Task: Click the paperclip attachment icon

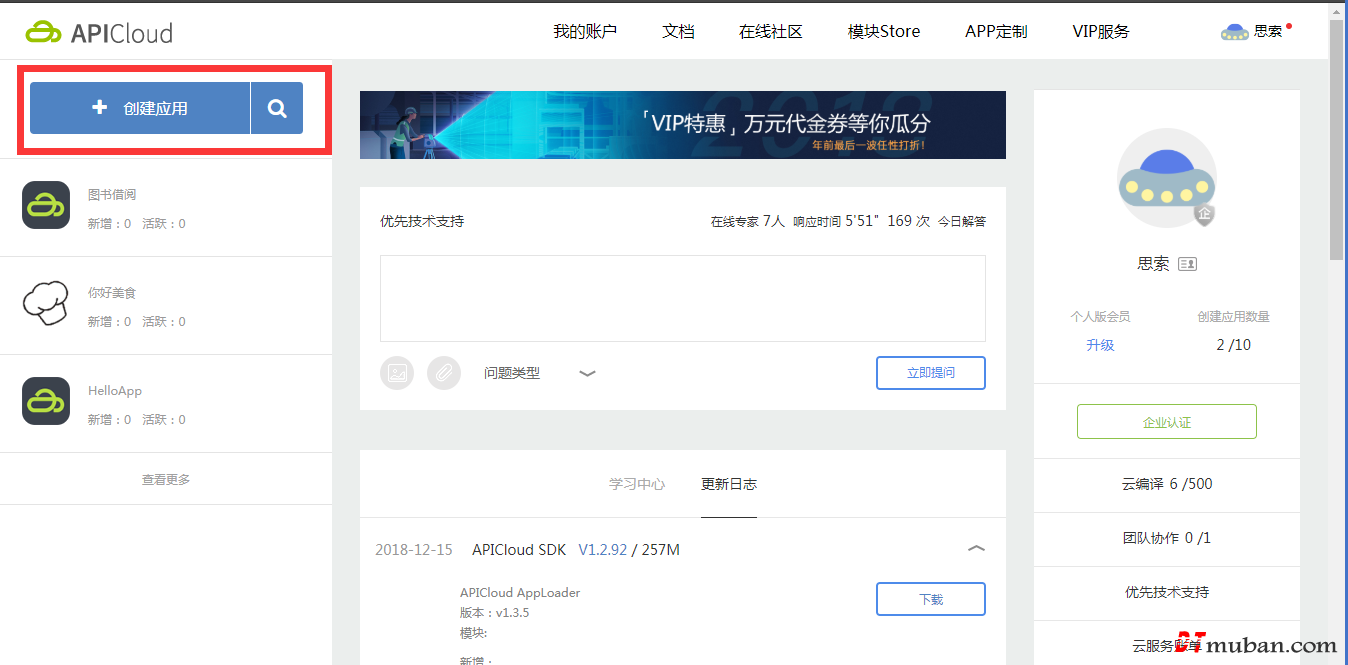Action: pos(444,373)
